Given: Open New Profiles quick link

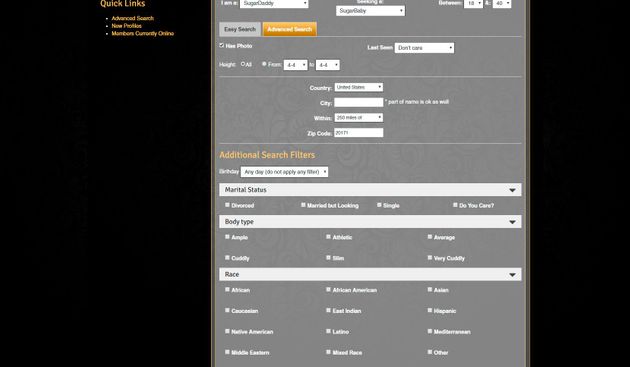Looking at the screenshot, I should click(126, 26).
